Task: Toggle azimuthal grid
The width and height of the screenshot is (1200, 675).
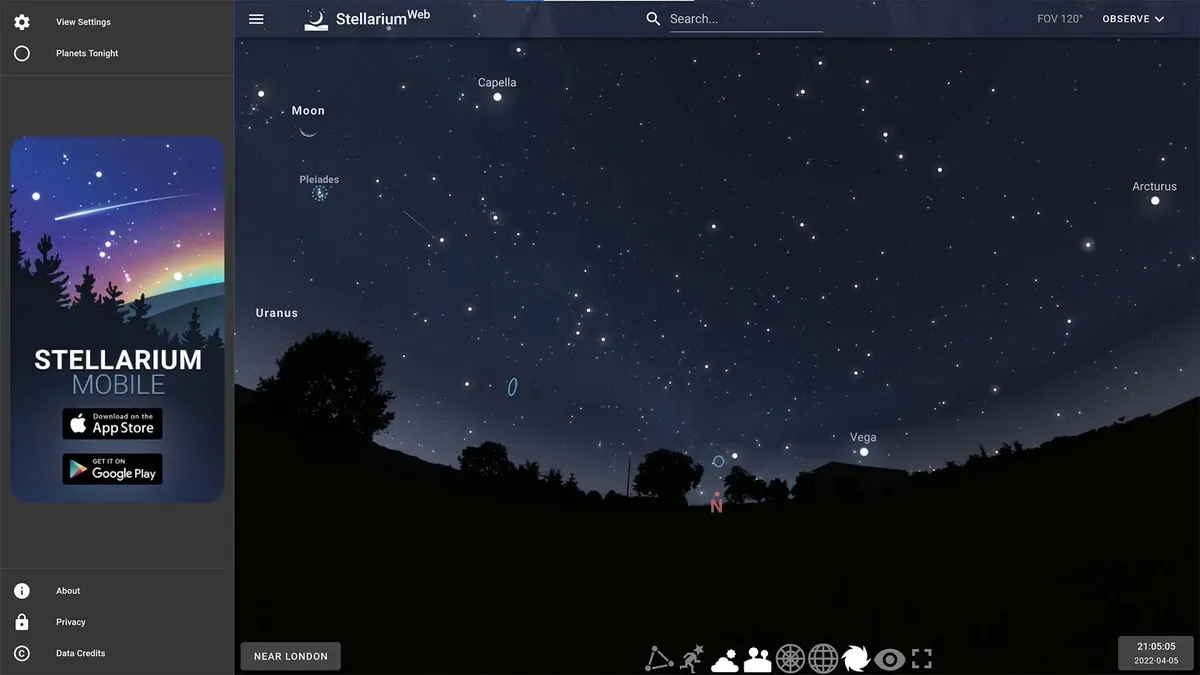Action: [x=790, y=659]
